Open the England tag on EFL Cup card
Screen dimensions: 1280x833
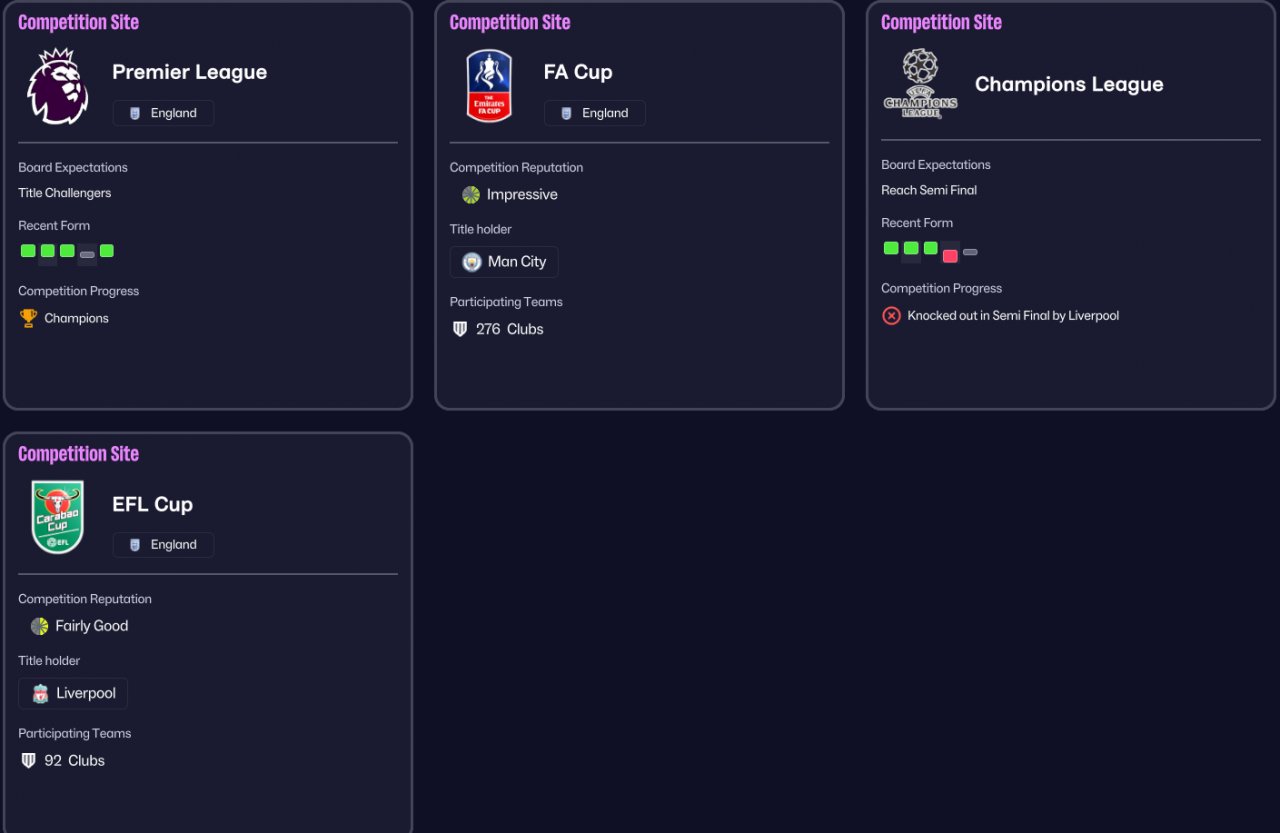coord(163,545)
